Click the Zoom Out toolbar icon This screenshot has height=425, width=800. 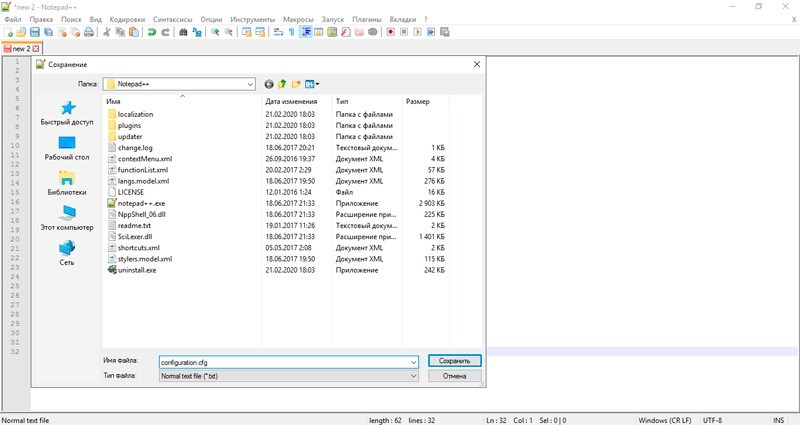[229, 32]
